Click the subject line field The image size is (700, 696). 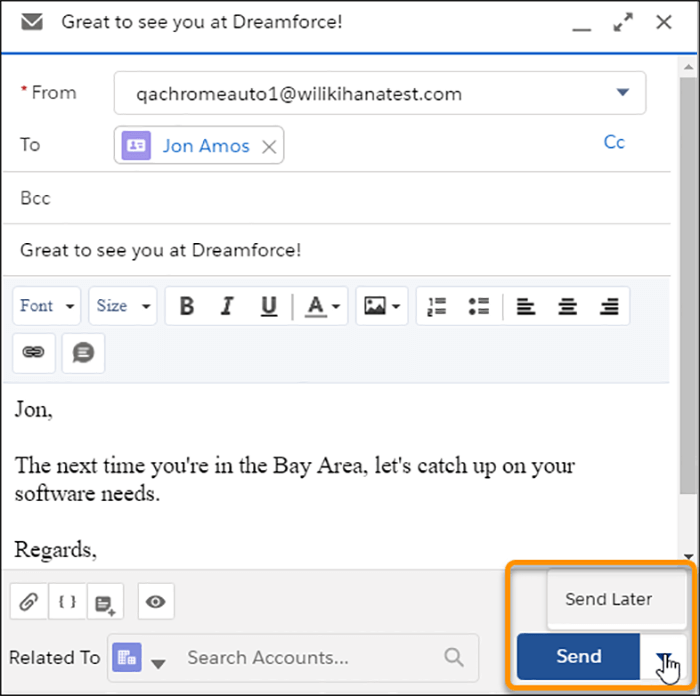point(337,250)
